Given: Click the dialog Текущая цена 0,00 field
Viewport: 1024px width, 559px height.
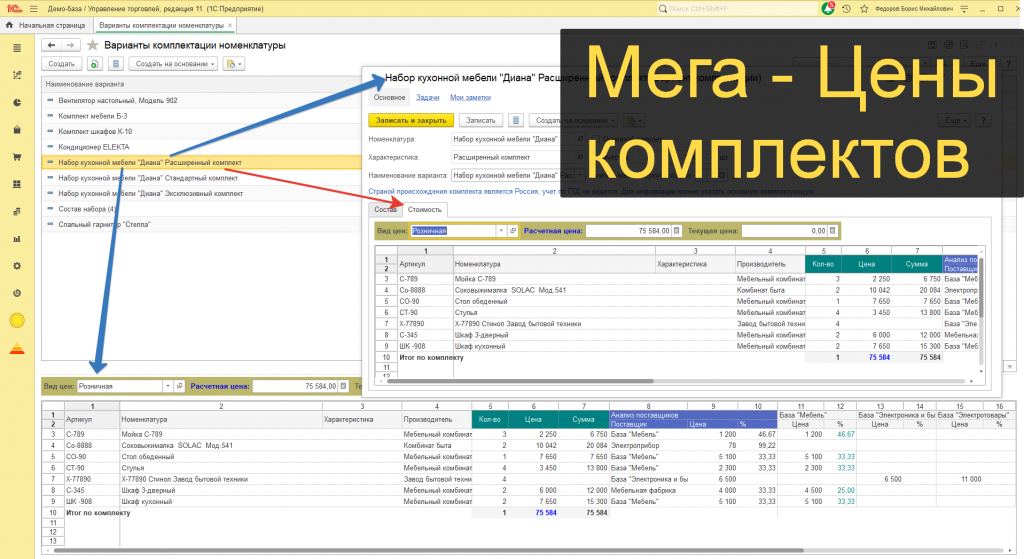Looking at the screenshot, I should click(785, 231).
